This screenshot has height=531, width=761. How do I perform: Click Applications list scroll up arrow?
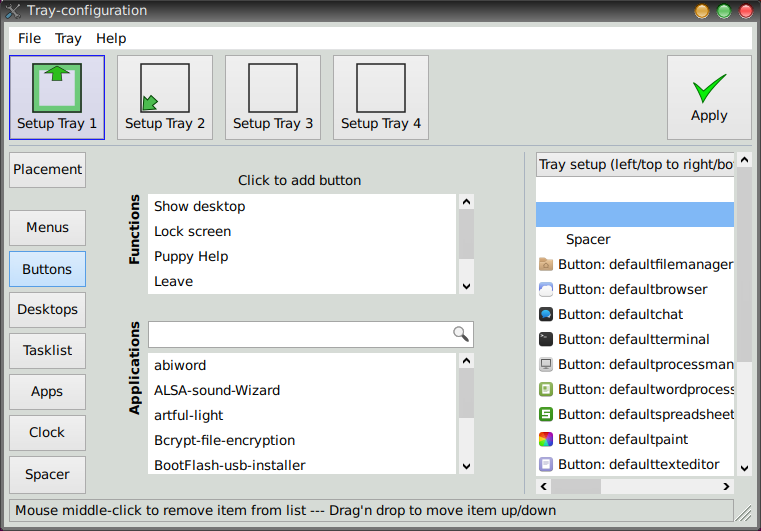466,361
